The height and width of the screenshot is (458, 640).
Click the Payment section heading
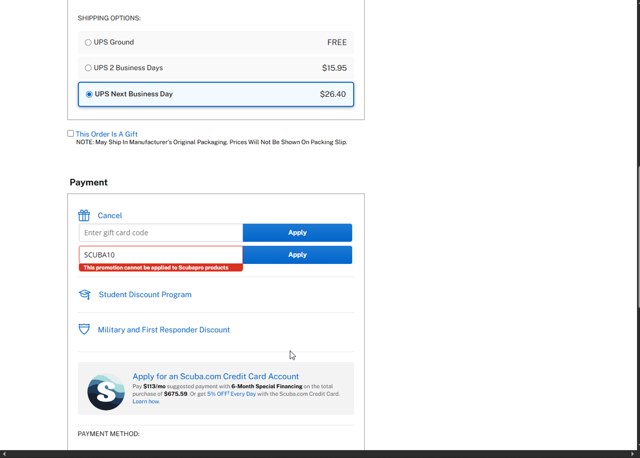89,182
